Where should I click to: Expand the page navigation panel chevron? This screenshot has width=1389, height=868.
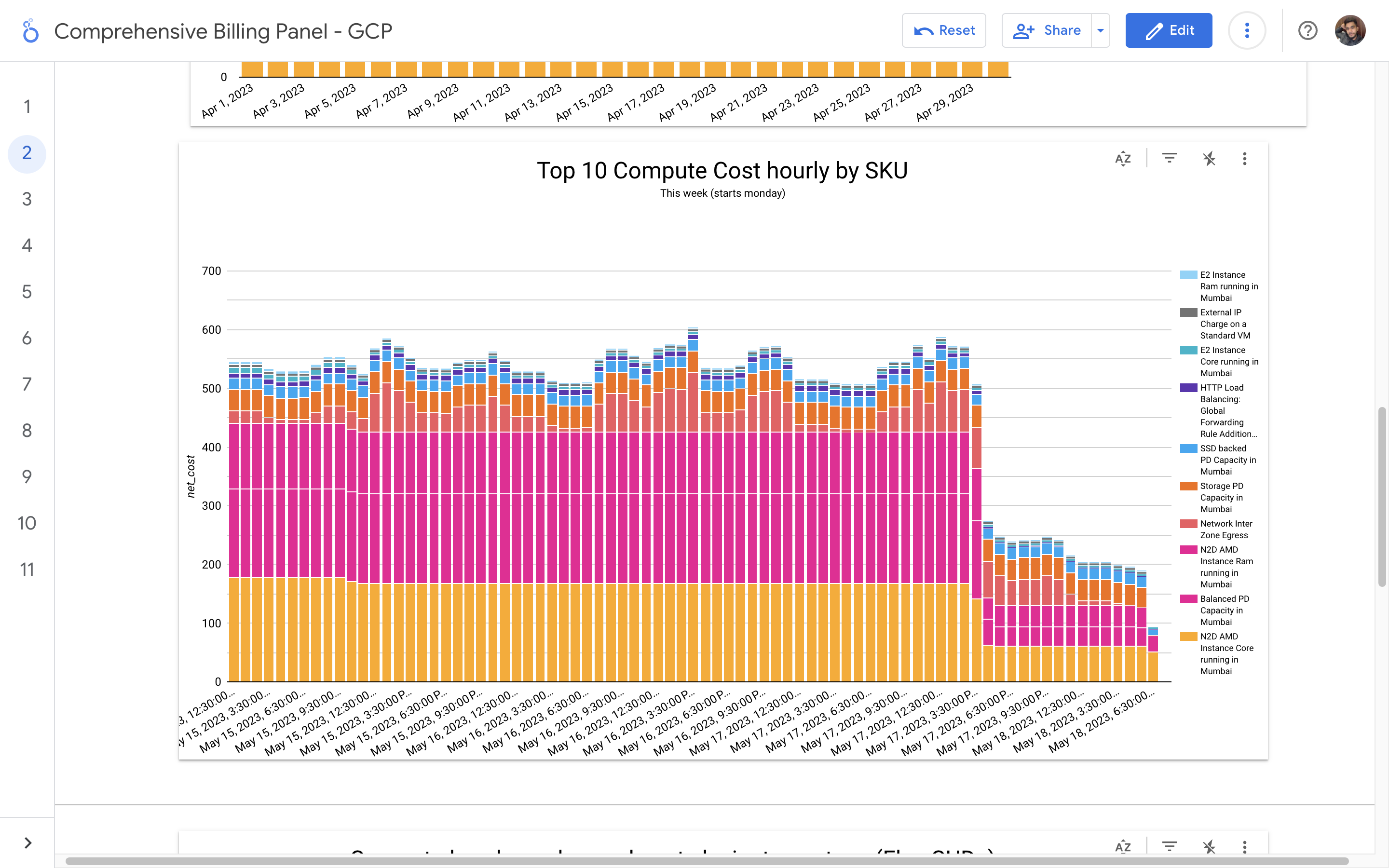click(x=27, y=843)
